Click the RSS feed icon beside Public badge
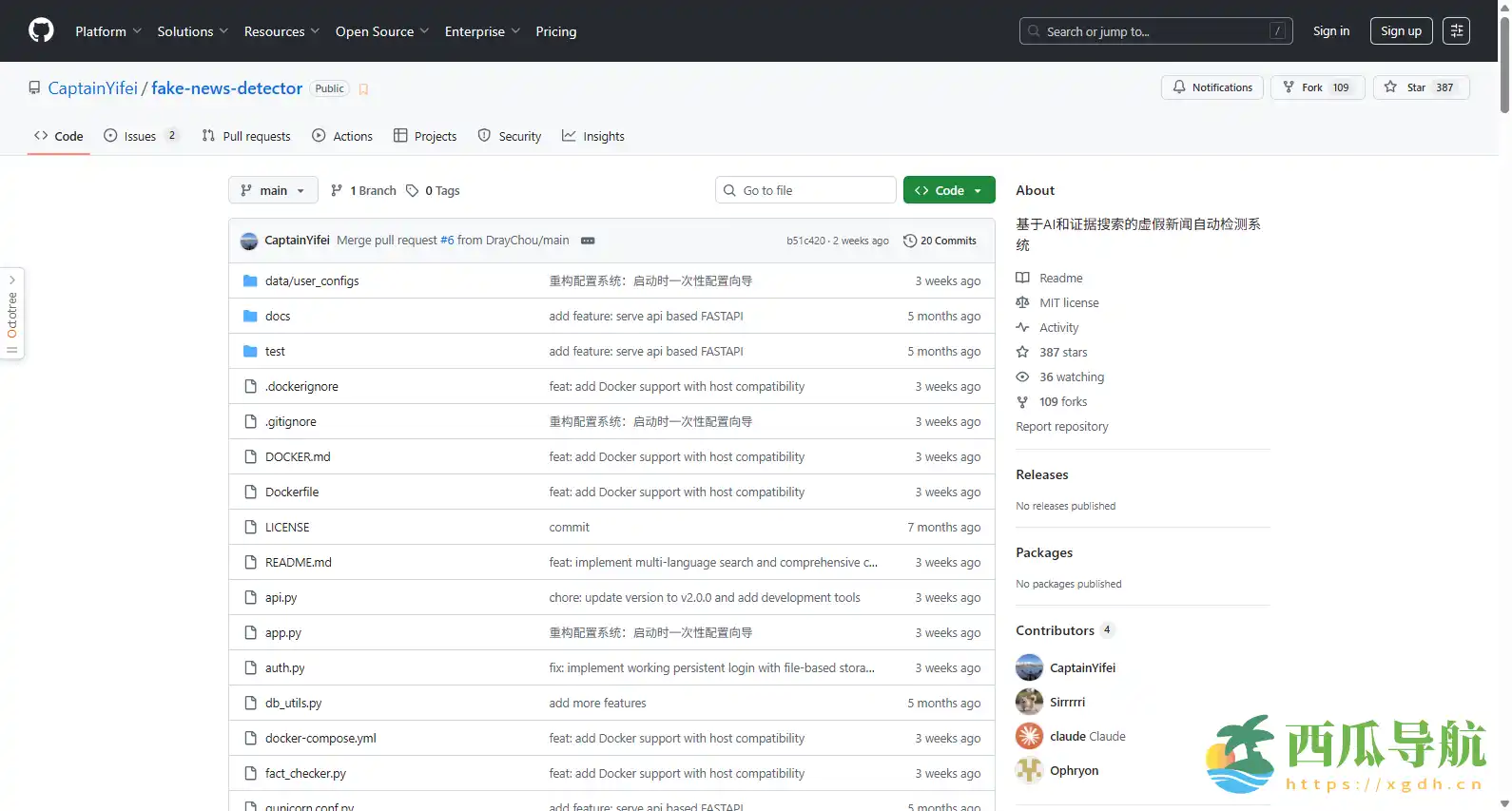This screenshot has width=1512, height=811. click(x=363, y=89)
